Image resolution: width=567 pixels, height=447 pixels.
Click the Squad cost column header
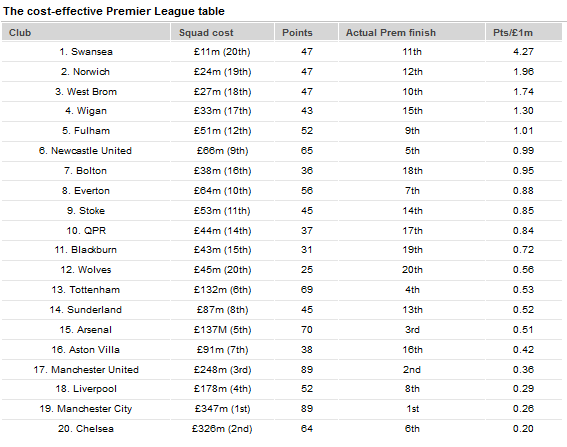(x=222, y=33)
